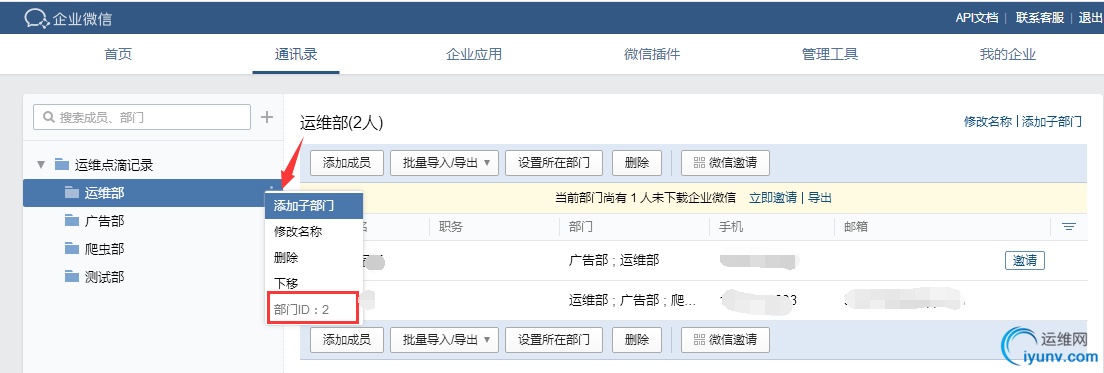Select 运维点滴记录 in the tree
1104x373 pixels.
[114, 165]
